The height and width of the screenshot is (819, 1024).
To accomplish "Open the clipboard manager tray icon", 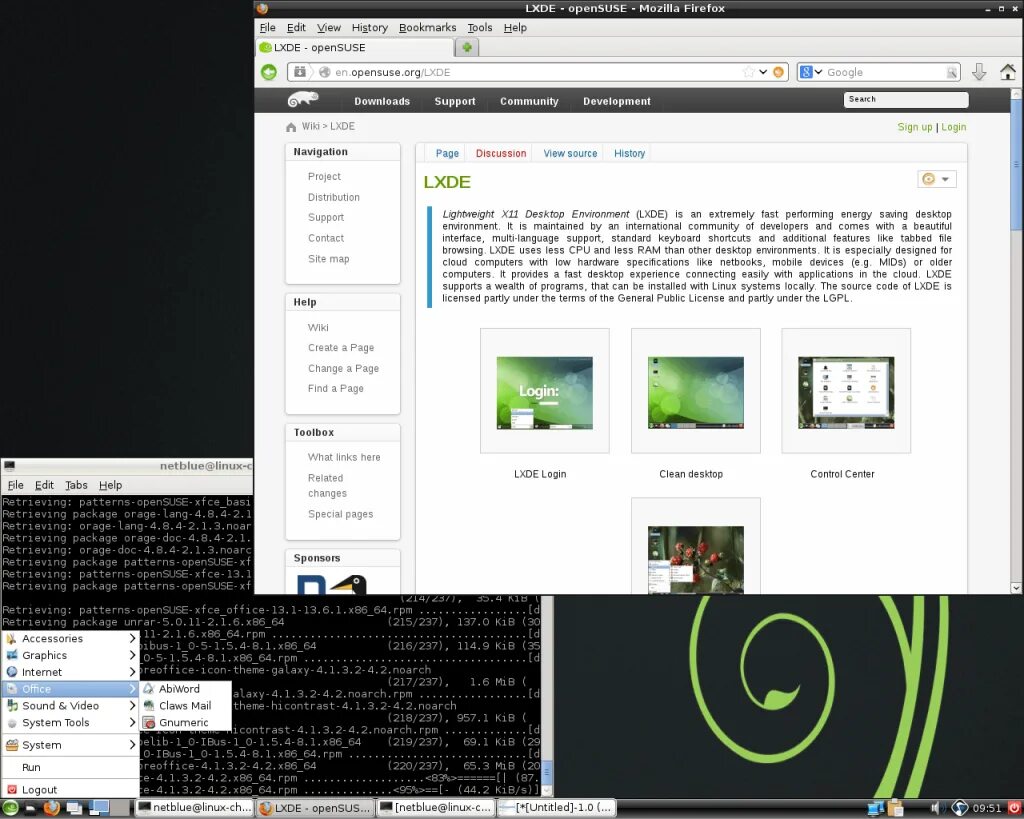I will [x=895, y=809].
